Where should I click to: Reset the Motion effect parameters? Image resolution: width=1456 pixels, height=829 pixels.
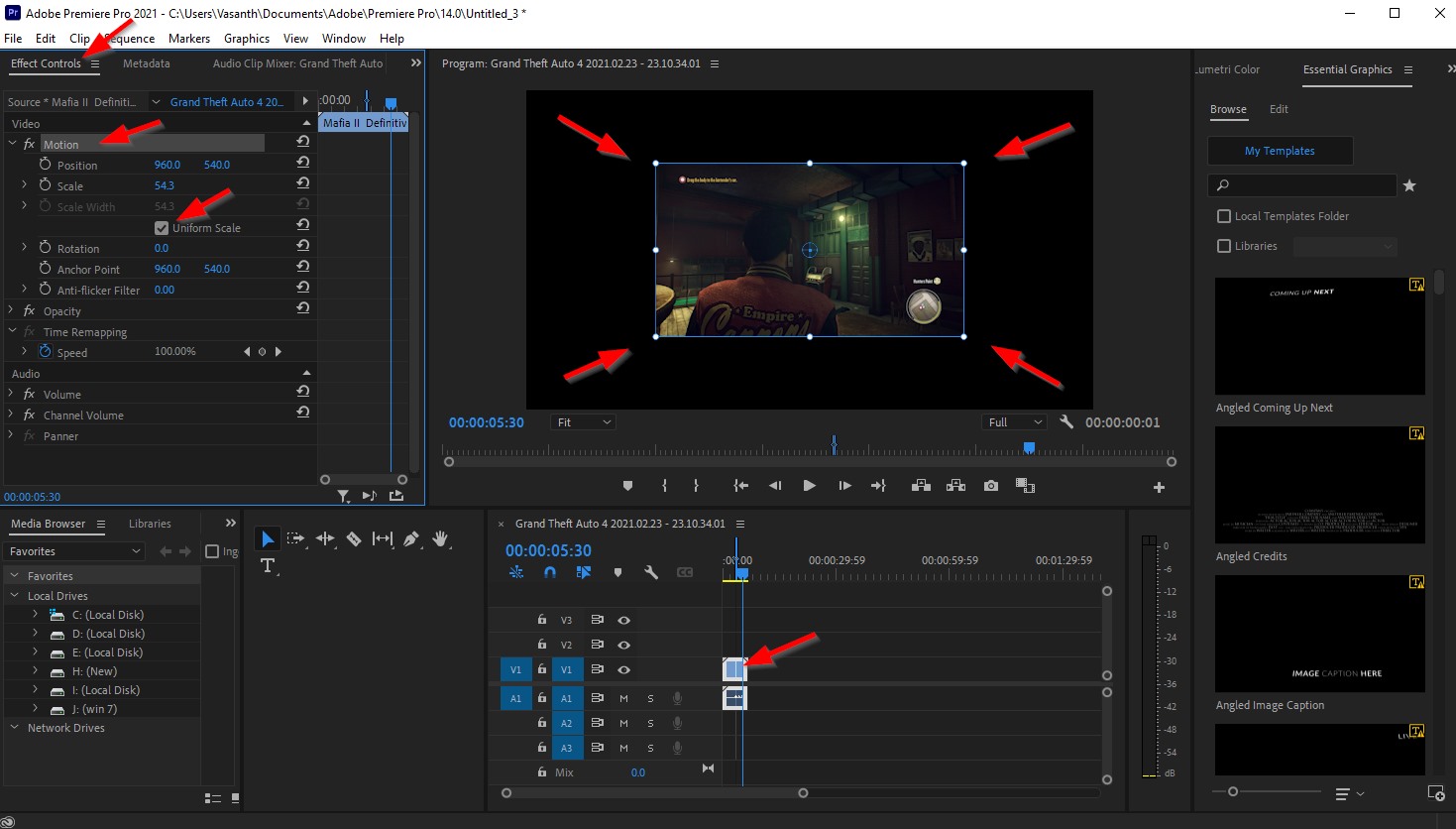tap(303, 142)
